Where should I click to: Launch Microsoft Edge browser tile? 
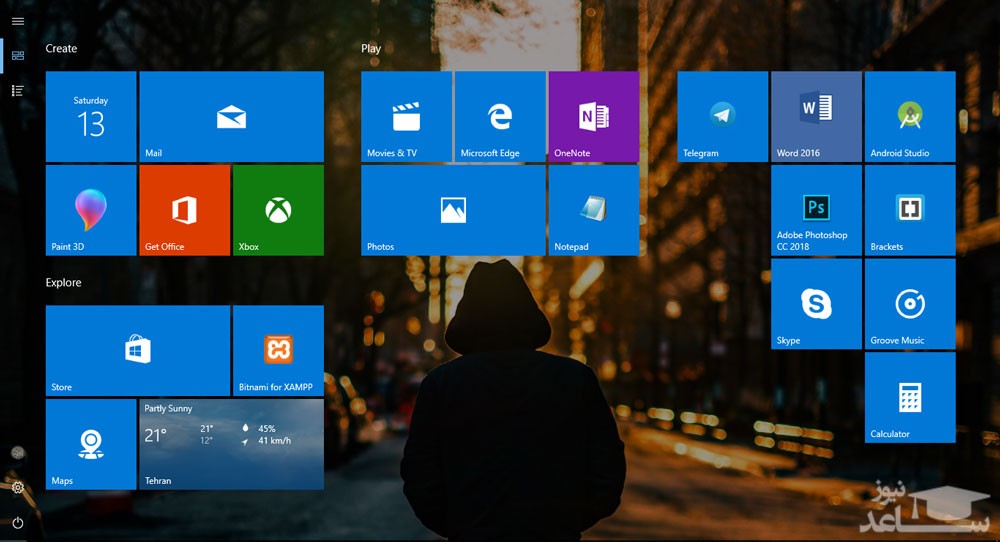click(500, 116)
